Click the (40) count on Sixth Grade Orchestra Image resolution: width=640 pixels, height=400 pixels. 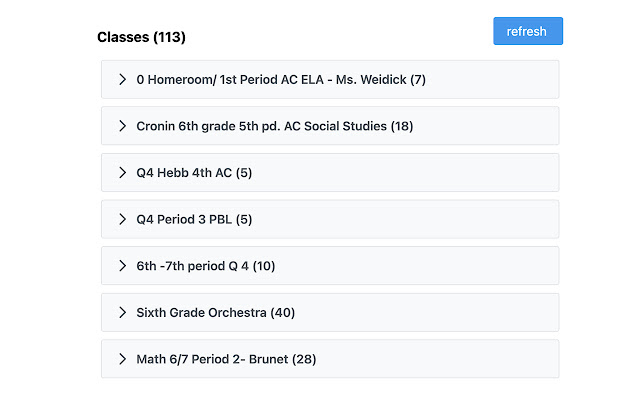[x=283, y=312]
